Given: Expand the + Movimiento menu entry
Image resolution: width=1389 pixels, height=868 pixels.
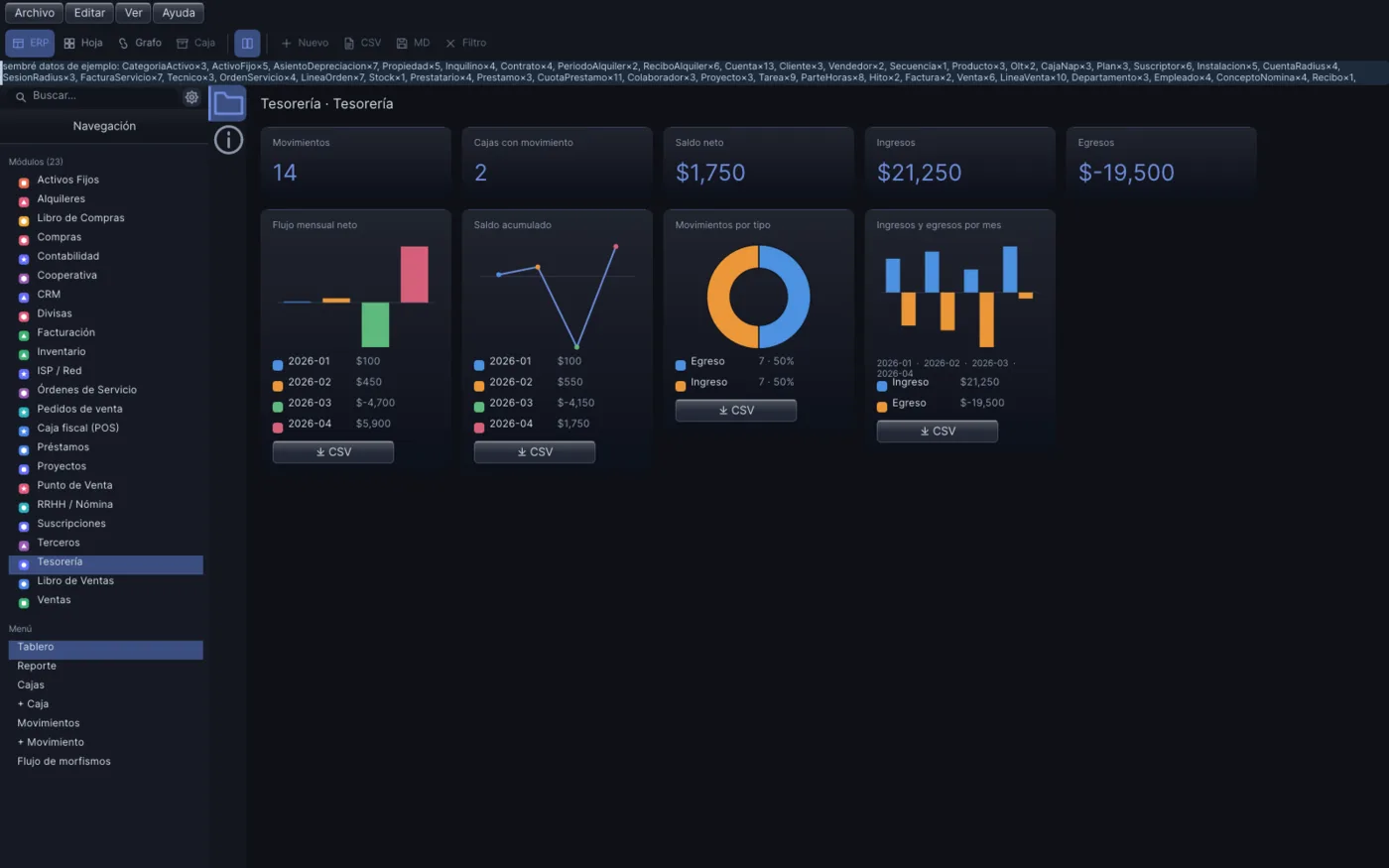Looking at the screenshot, I should (51, 742).
